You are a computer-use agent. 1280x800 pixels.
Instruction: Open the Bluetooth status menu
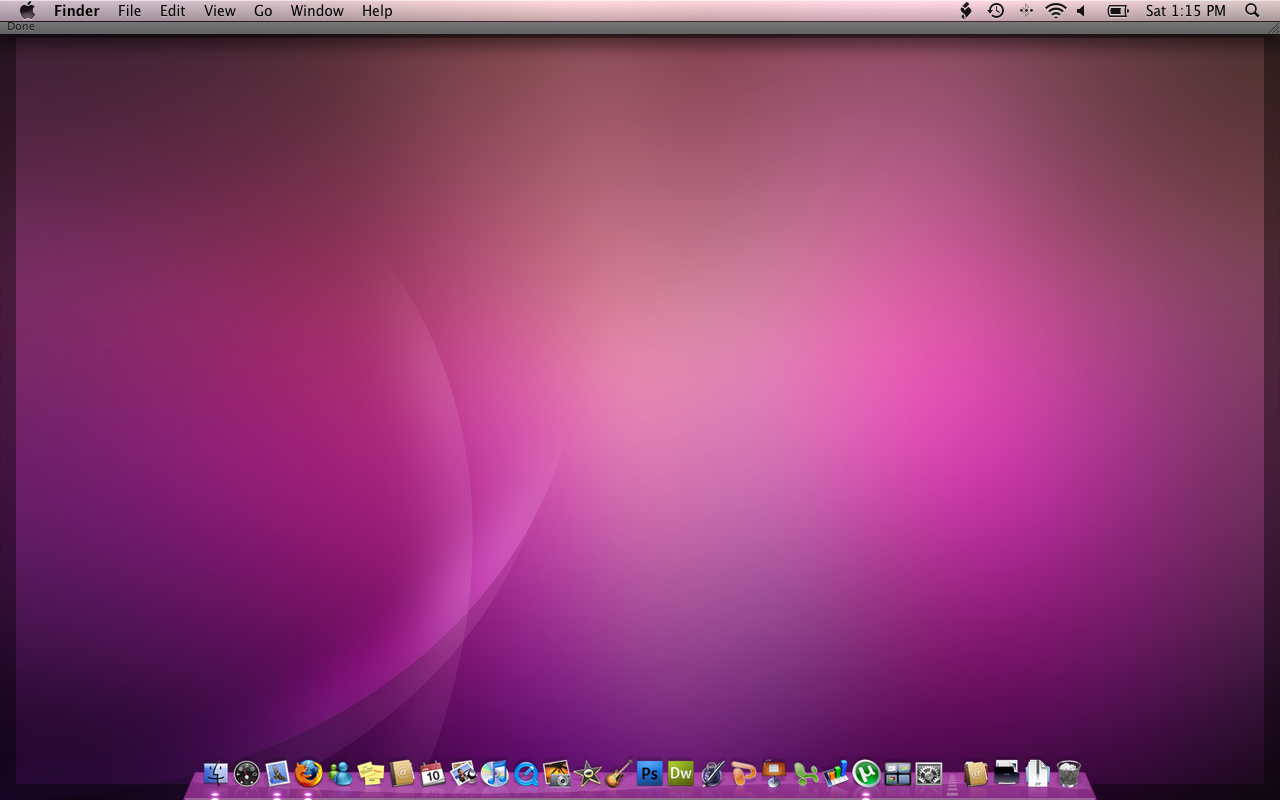[x=1026, y=11]
